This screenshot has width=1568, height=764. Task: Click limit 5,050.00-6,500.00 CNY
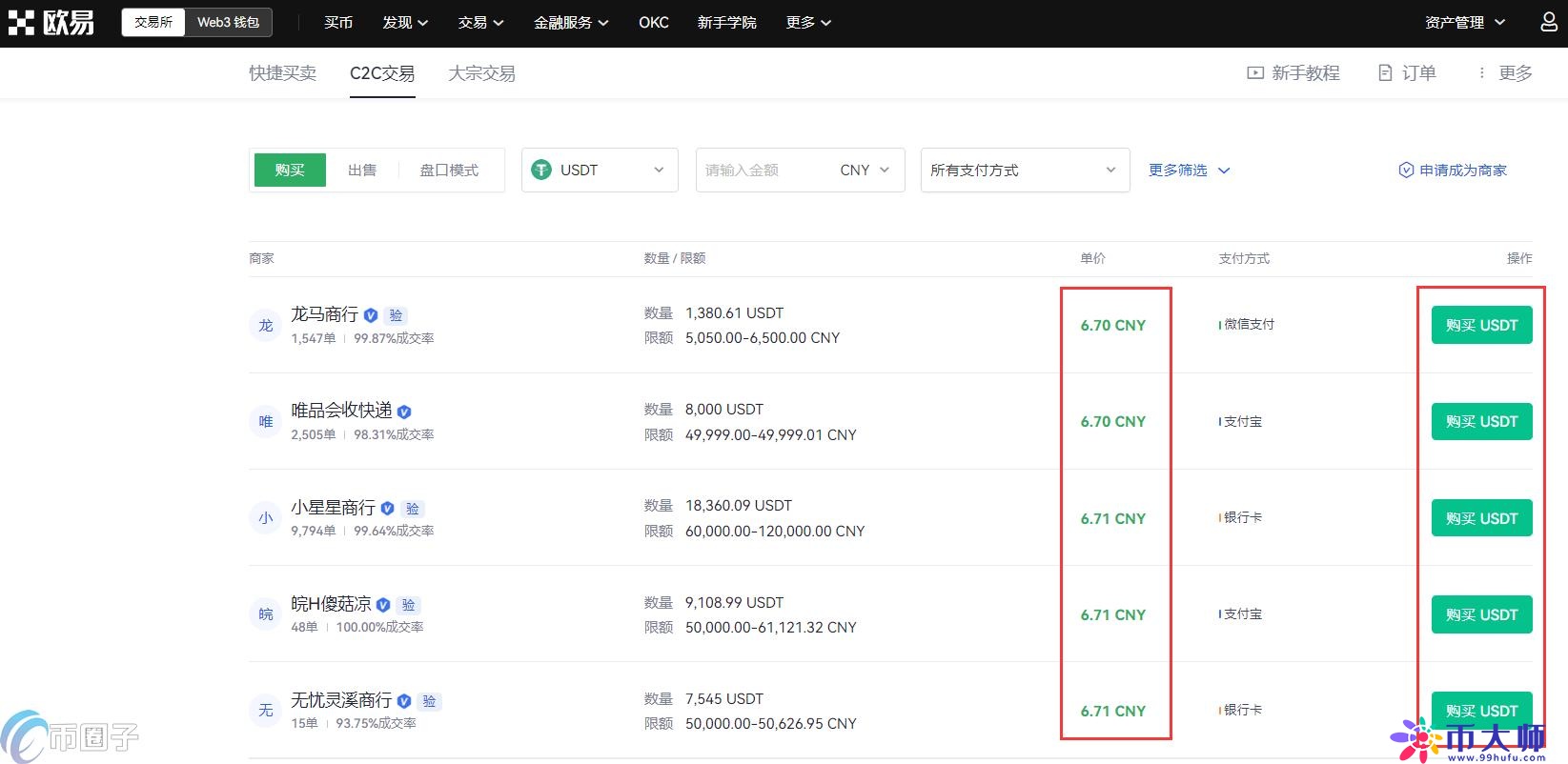[x=763, y=337]
